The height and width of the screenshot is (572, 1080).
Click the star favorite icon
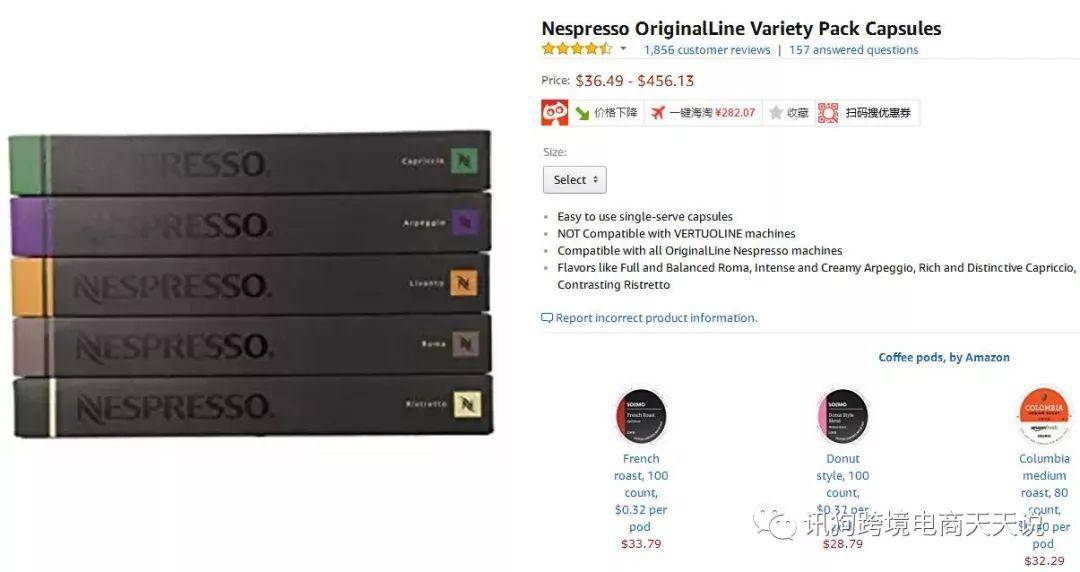(x=776, y=112)
